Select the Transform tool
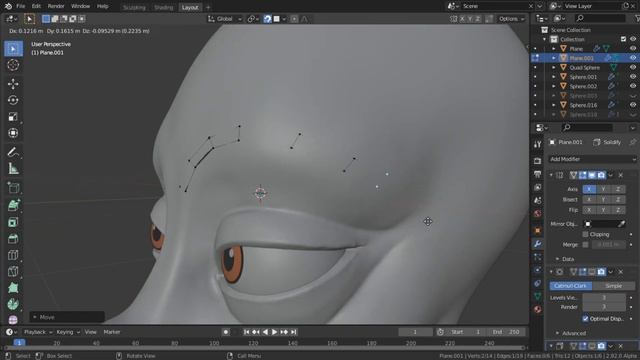Image resolution: width=640 pixels, height=360 pixels. [x=13, y=133]
